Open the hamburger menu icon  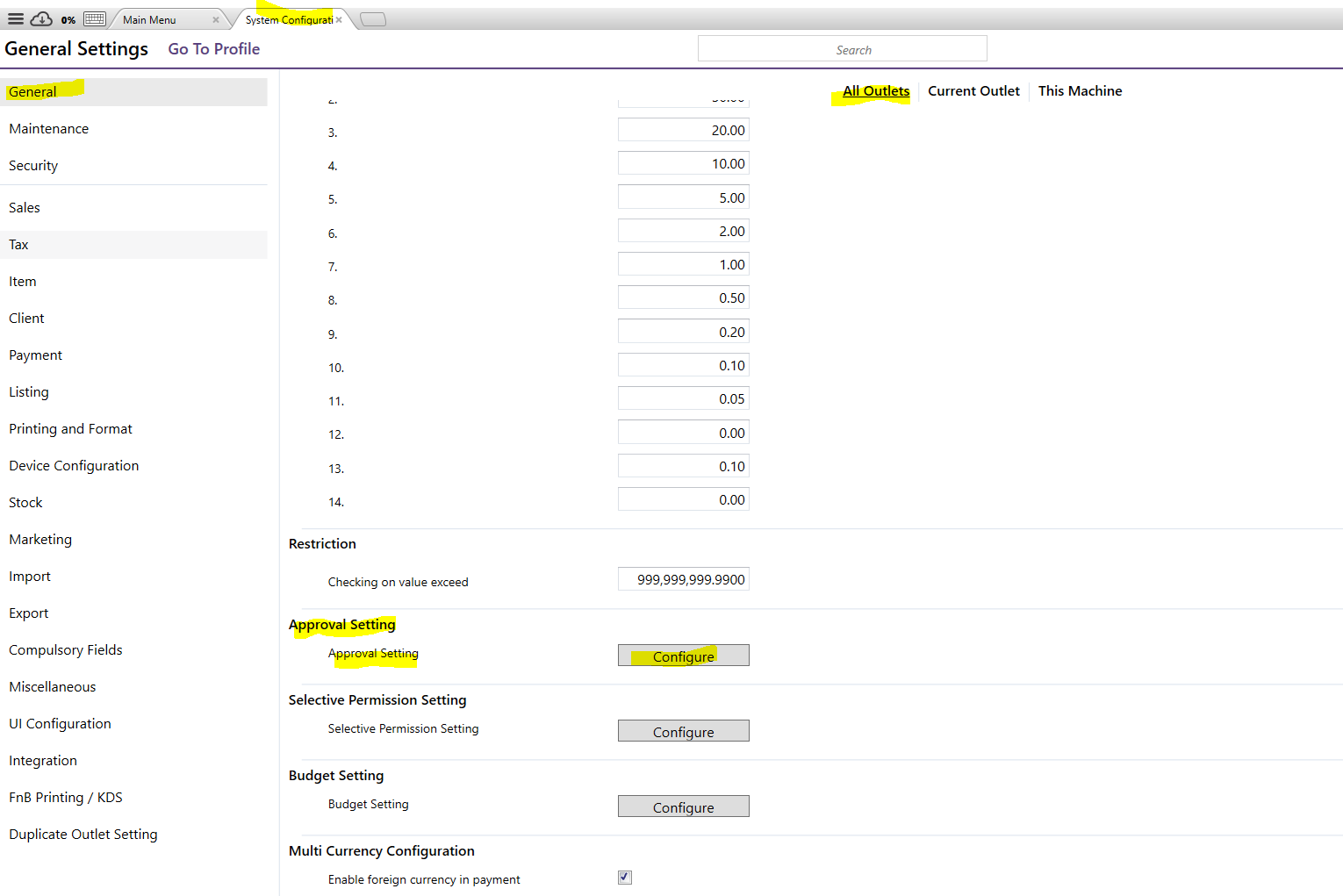(16, 18)
